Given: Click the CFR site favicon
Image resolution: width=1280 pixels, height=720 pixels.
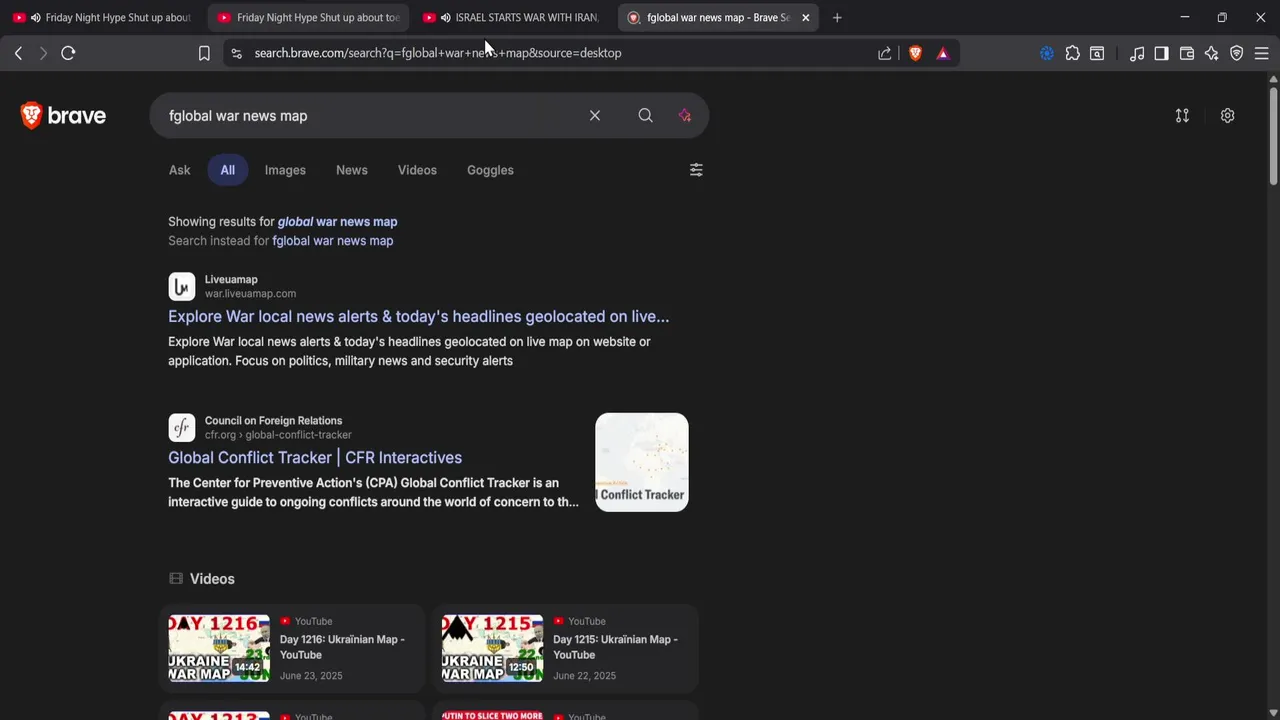Looking at the screenshot, I should (x=181, y=428).
